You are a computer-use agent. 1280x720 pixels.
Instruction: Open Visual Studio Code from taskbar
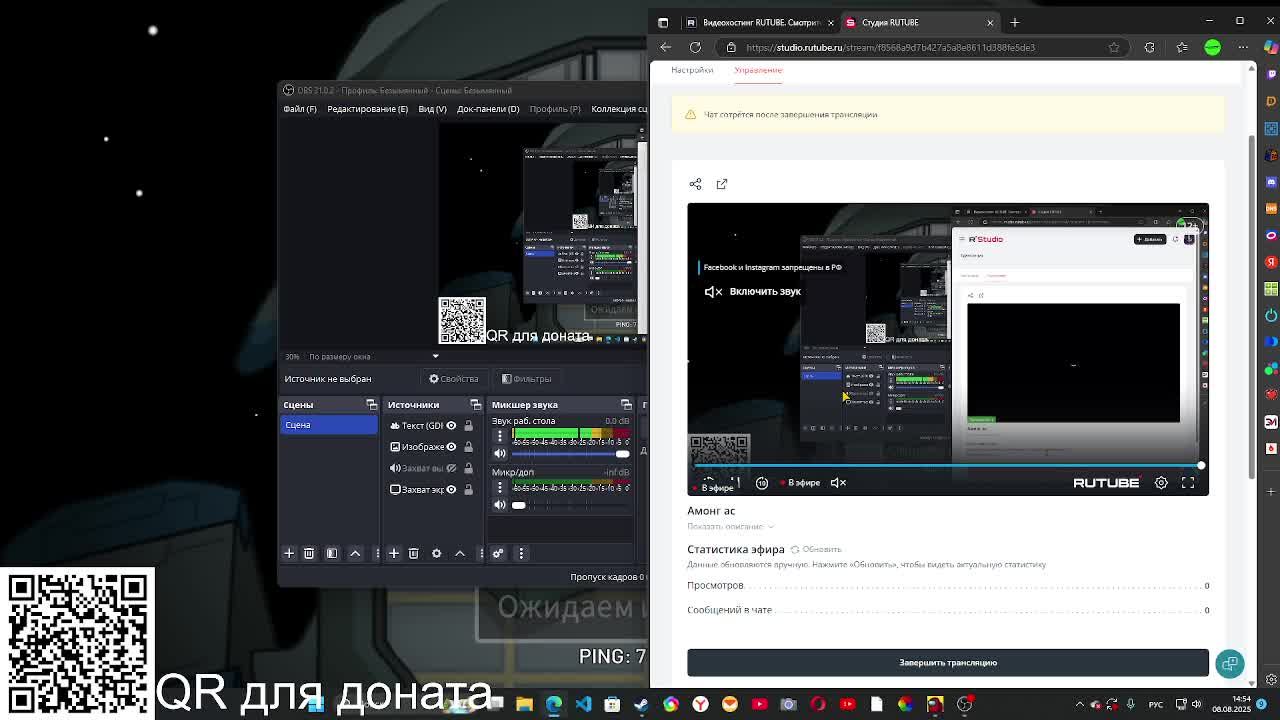(x=583, y=704)
